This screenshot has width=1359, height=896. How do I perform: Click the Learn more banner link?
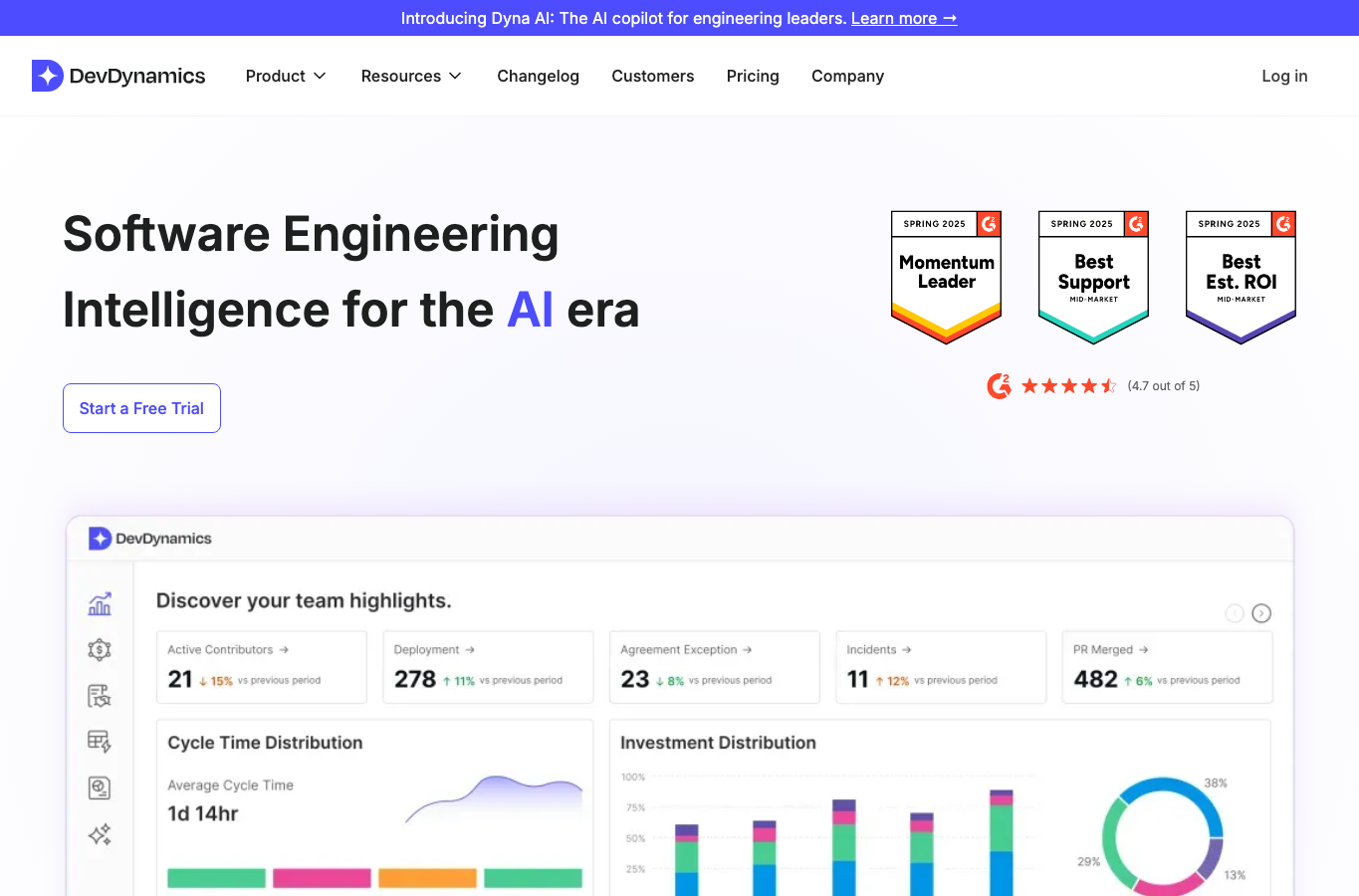click(x=904, y=18)
